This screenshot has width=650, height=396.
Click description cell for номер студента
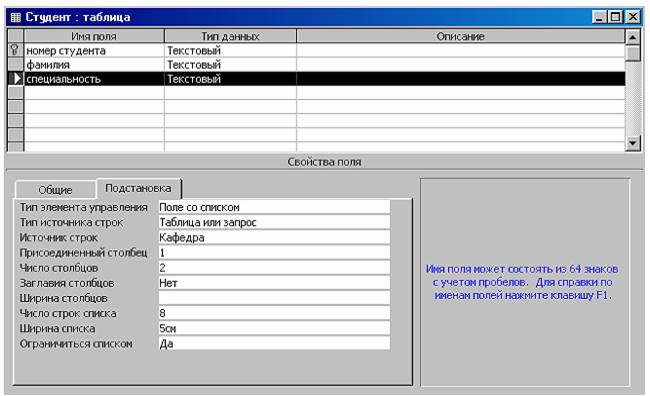(461, 51)
